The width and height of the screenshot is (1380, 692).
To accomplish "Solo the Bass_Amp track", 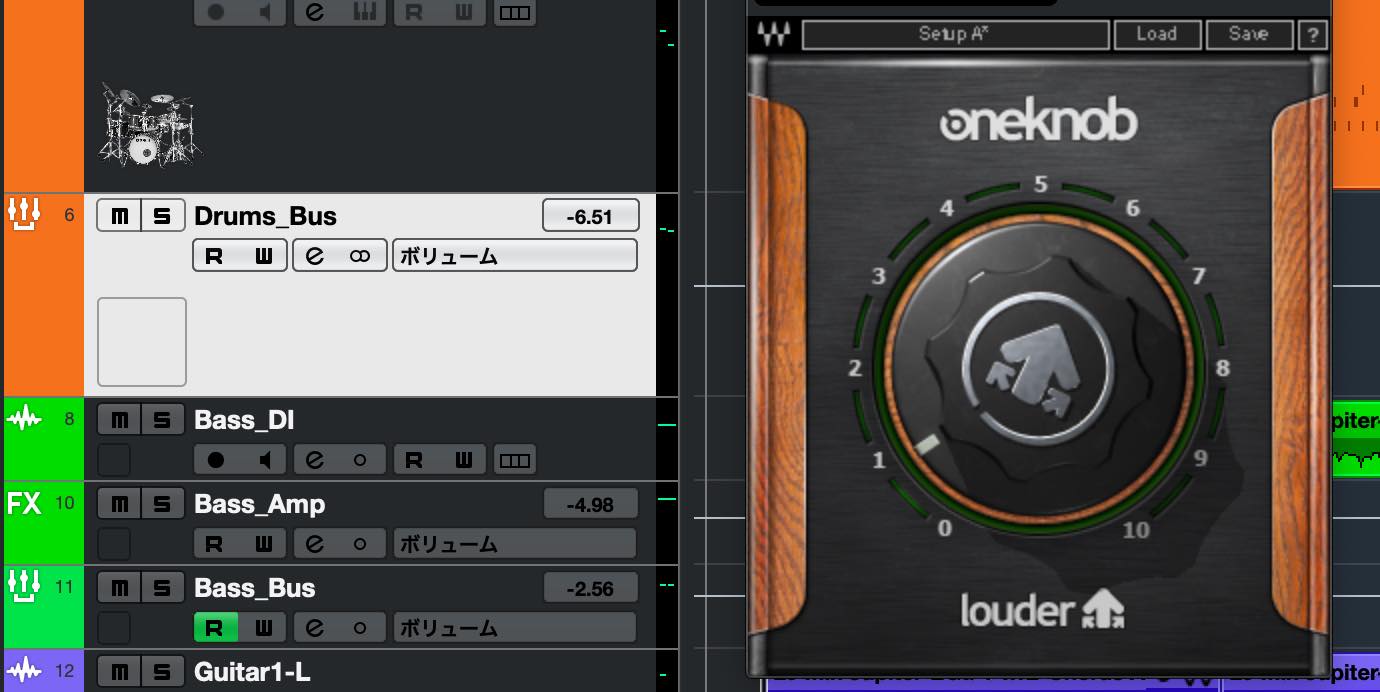I will [x=163, y=504].
